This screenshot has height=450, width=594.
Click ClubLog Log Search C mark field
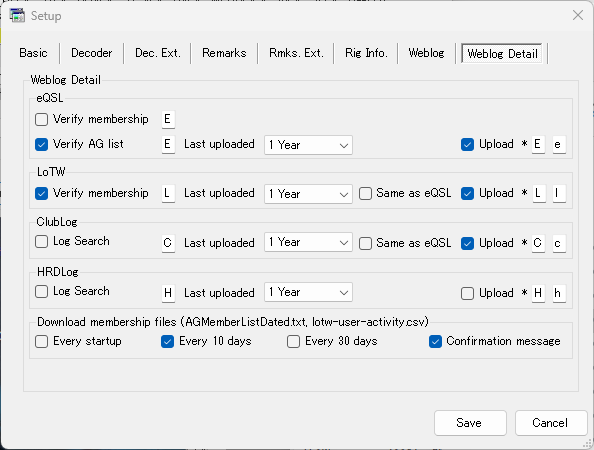coord(168,243)
